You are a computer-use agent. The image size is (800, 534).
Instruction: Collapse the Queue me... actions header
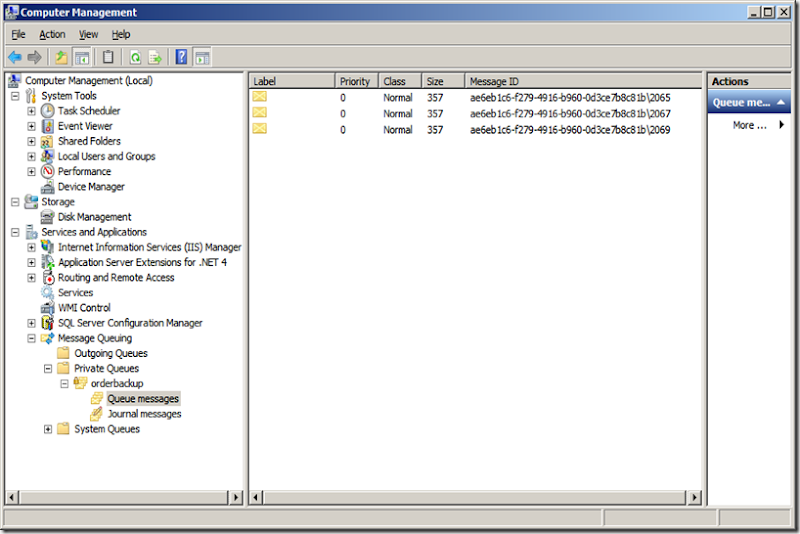click(x=749, y=103)
